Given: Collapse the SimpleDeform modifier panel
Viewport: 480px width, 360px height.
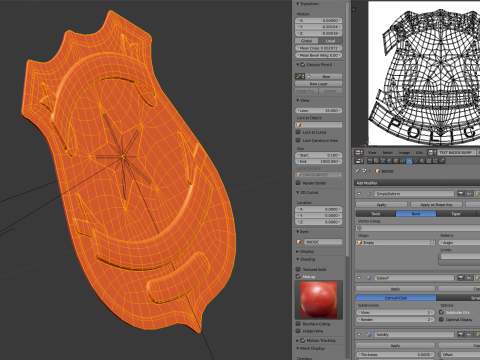Looking at the screenshot, I should (x=359, y=194).
